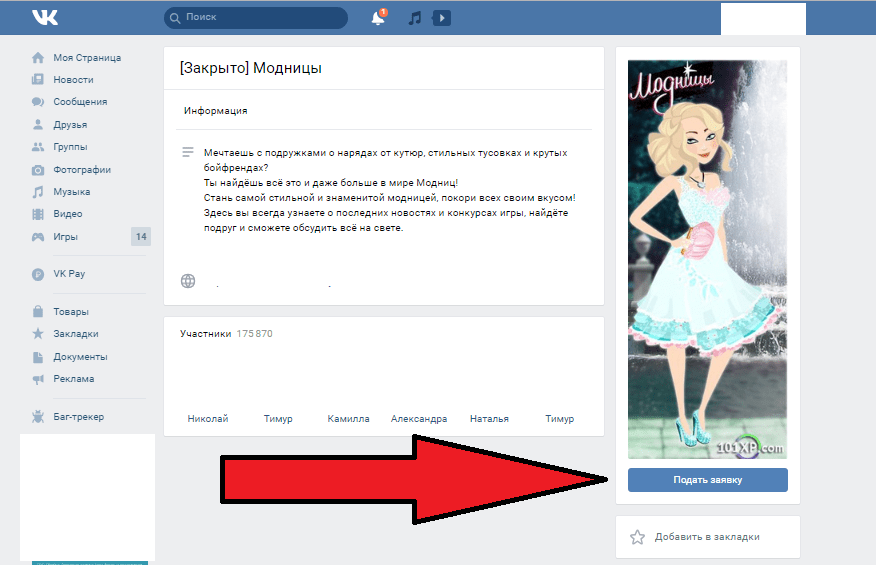Click the Новости newspaper icon
The image size is (876, 565).
coord(38,79)
